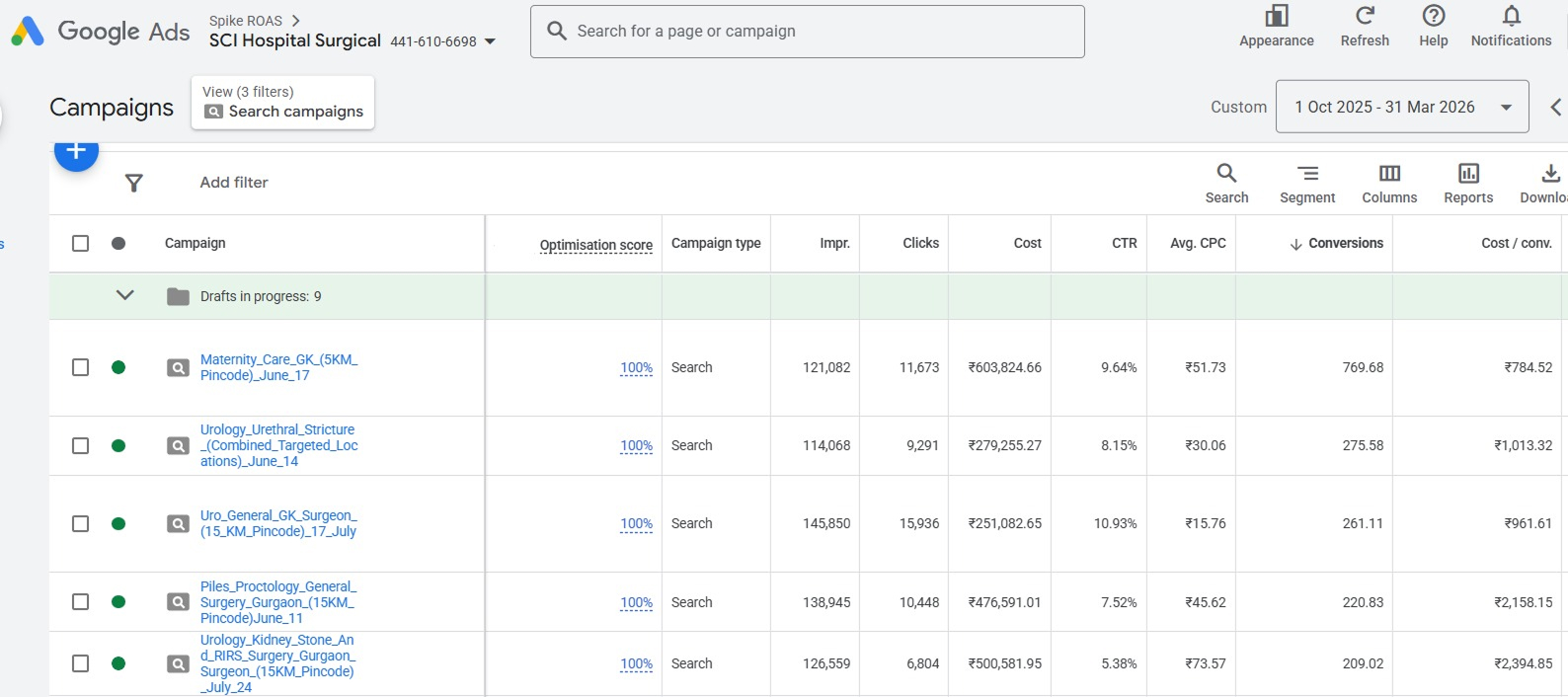Click the status dot of Piles_Proctology campaign
This screenshot has height=697, width=1568.
118,602
